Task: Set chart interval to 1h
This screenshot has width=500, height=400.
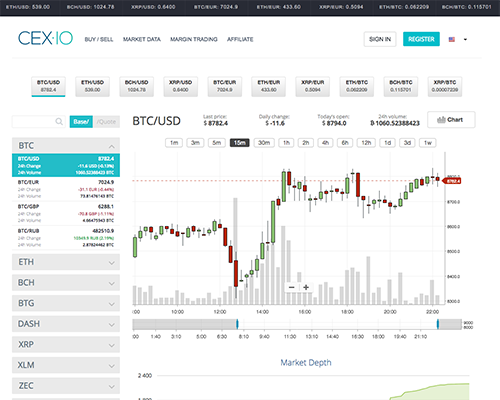Action: click(286, 143)
